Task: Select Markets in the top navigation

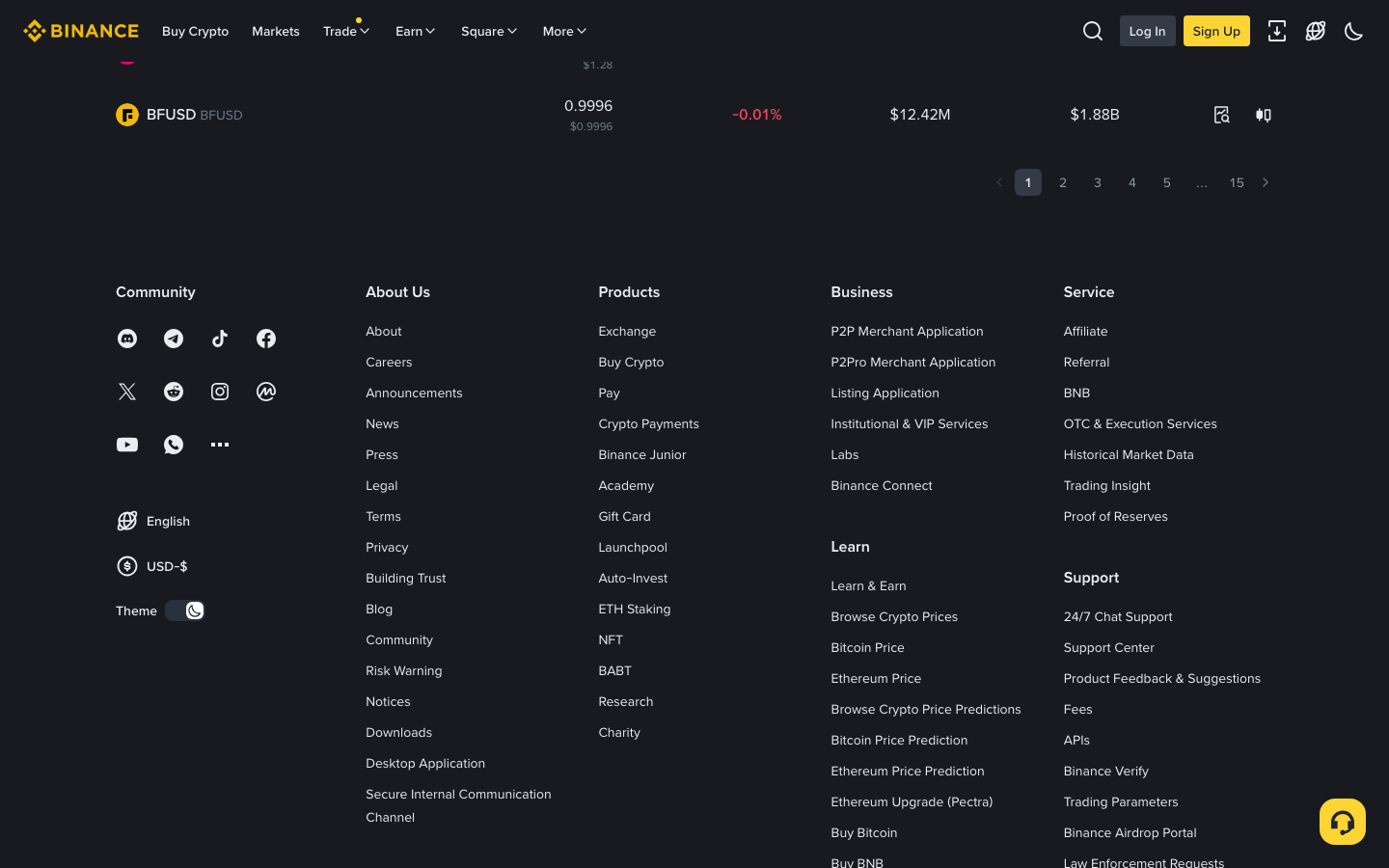Action: tap(275, 31)
